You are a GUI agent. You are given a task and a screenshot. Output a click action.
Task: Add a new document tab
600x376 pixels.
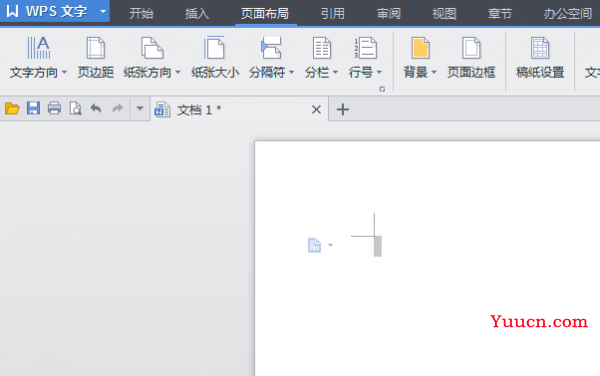pyautogui.click(x=342, y=109)
